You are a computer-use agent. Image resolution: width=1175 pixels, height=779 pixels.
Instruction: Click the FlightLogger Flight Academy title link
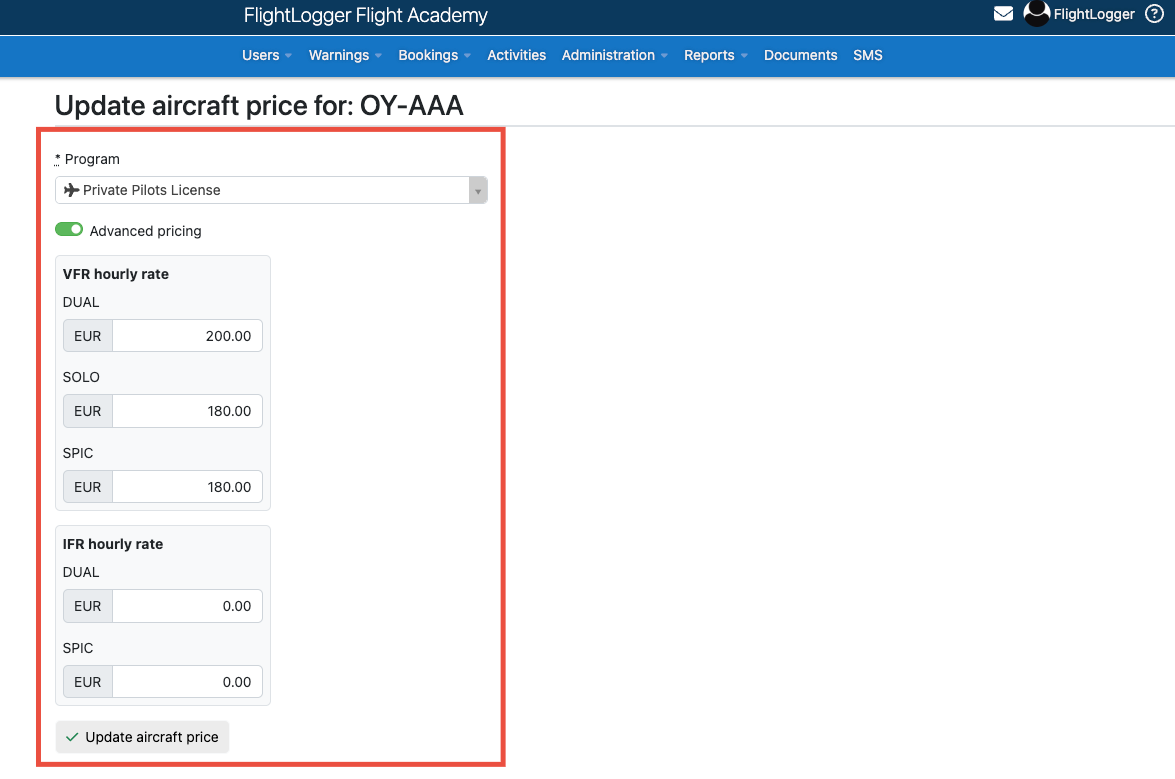365,15
